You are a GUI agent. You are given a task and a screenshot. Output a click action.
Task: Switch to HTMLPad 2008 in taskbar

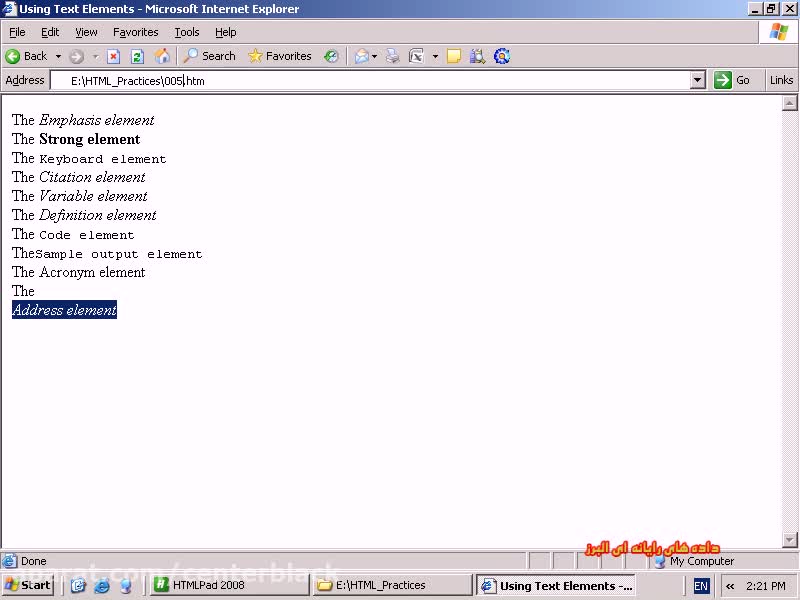click(208, 586)
